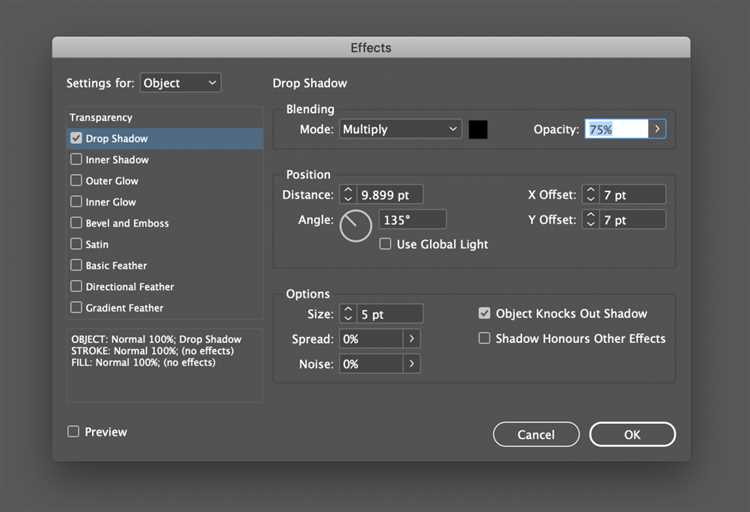Select Transparency in the effects list

click(x=101, y=118)
